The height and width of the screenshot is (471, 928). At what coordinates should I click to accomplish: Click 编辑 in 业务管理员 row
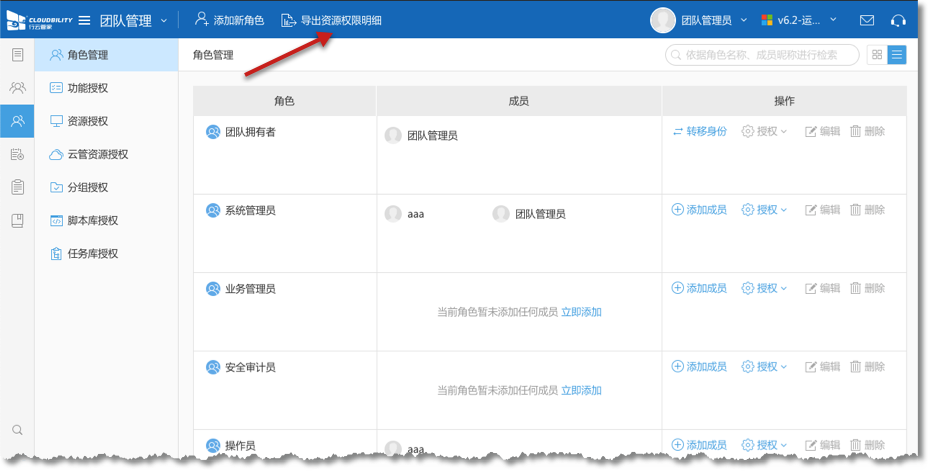click(x=823, y=288)
